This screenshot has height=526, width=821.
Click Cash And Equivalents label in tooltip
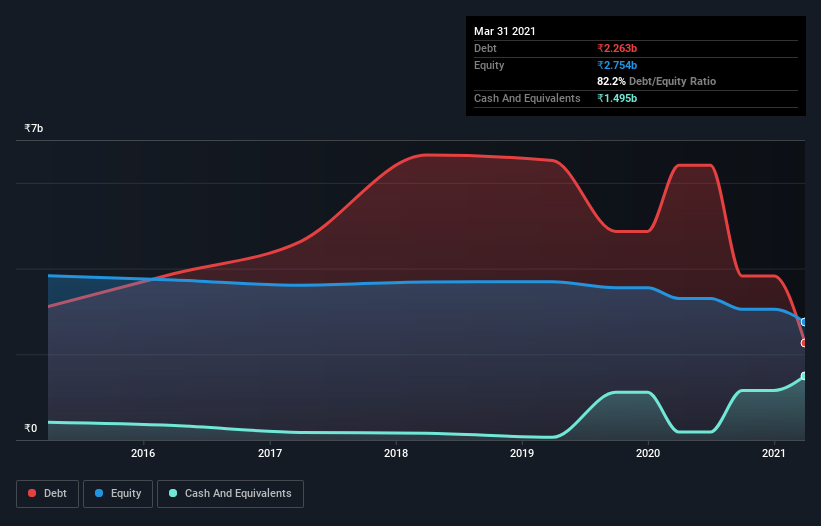tap(527, 98)
